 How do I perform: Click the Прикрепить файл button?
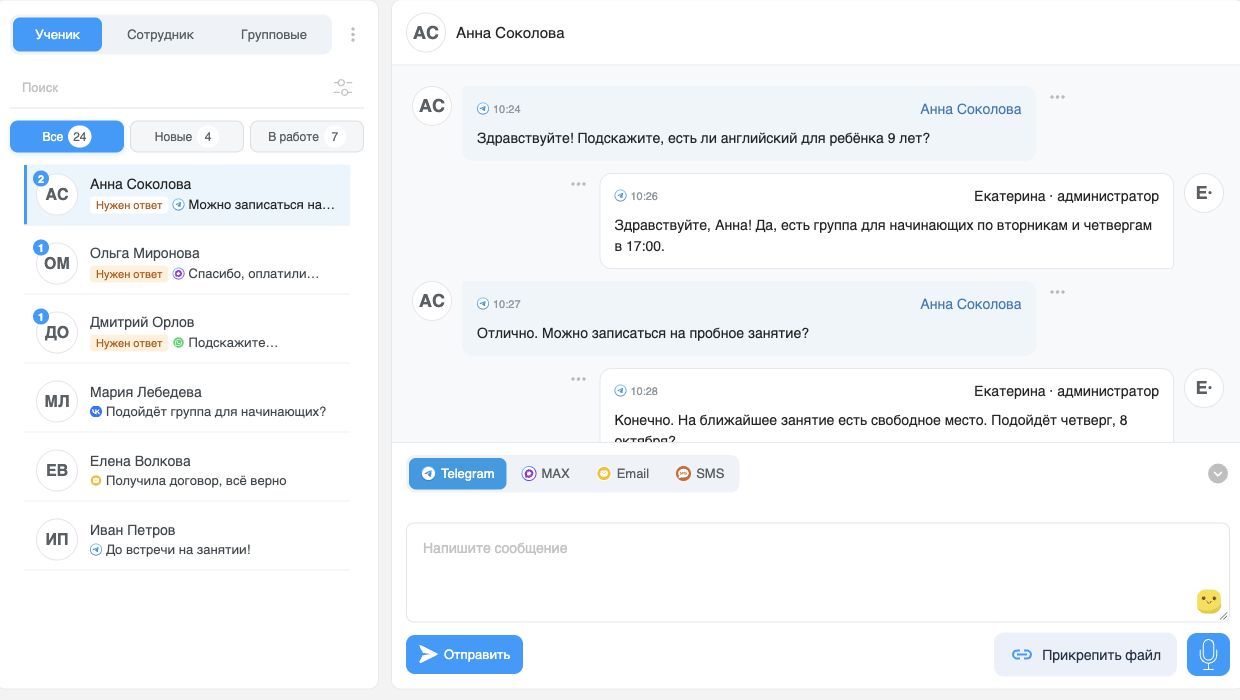point(1086,655)
